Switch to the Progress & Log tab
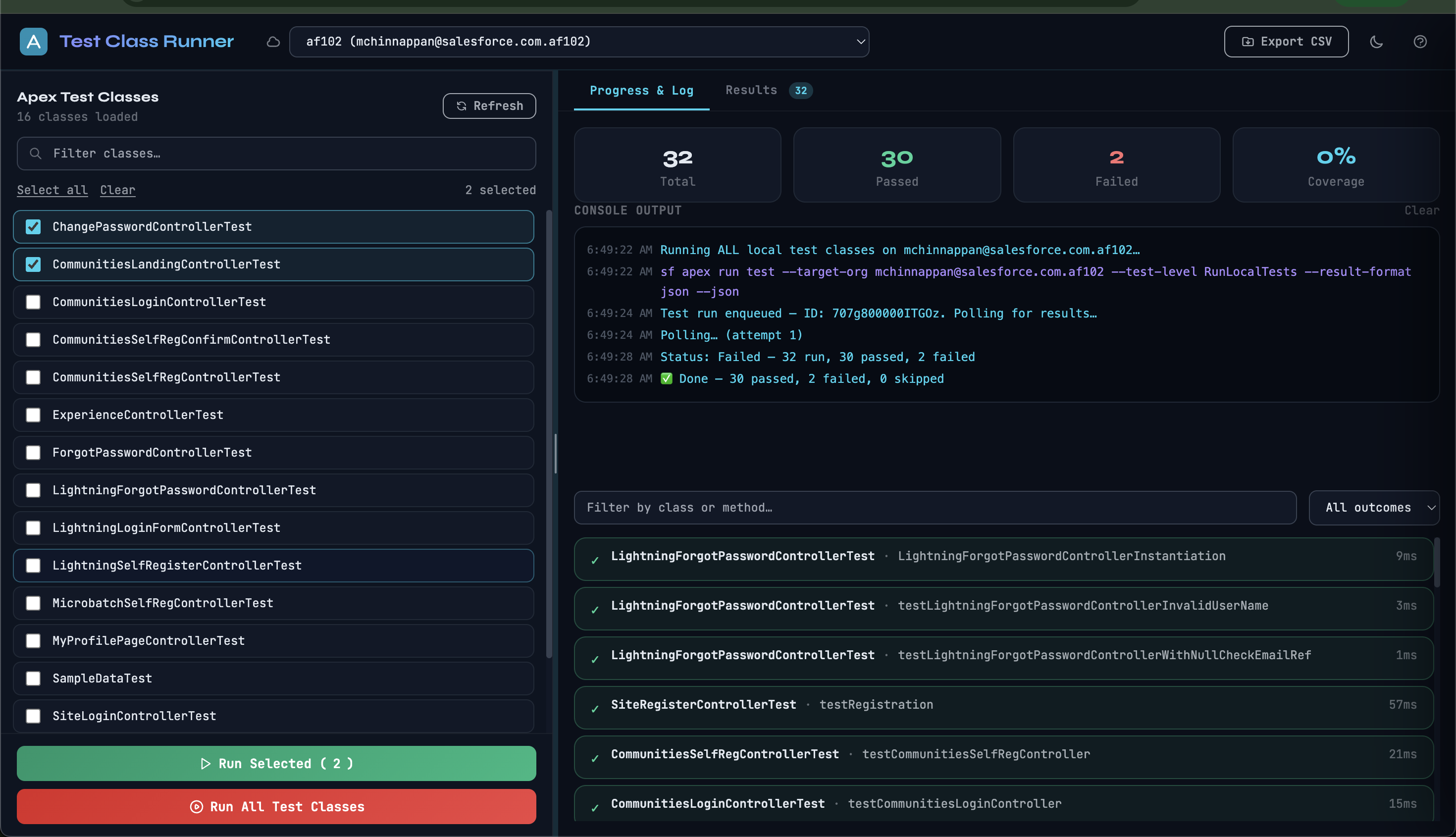This screenshot has width=1456, height=837. tap(641, 90)
